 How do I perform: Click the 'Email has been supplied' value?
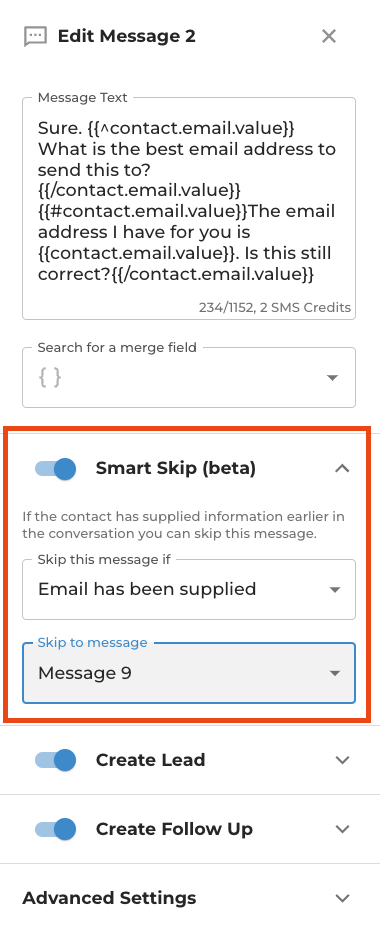pos(147,589)
